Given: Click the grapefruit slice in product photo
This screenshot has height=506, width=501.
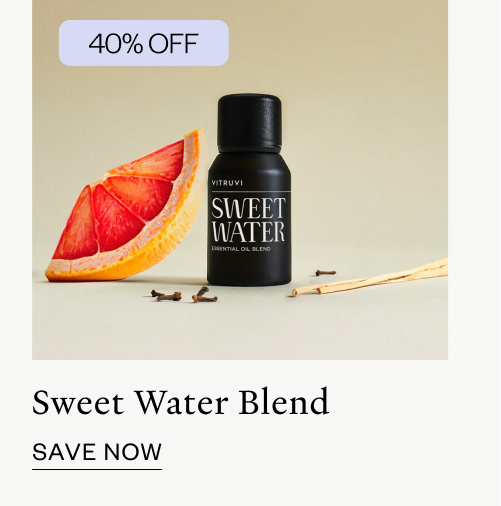Looking at the screenshot, I should [x=128, y=207].
